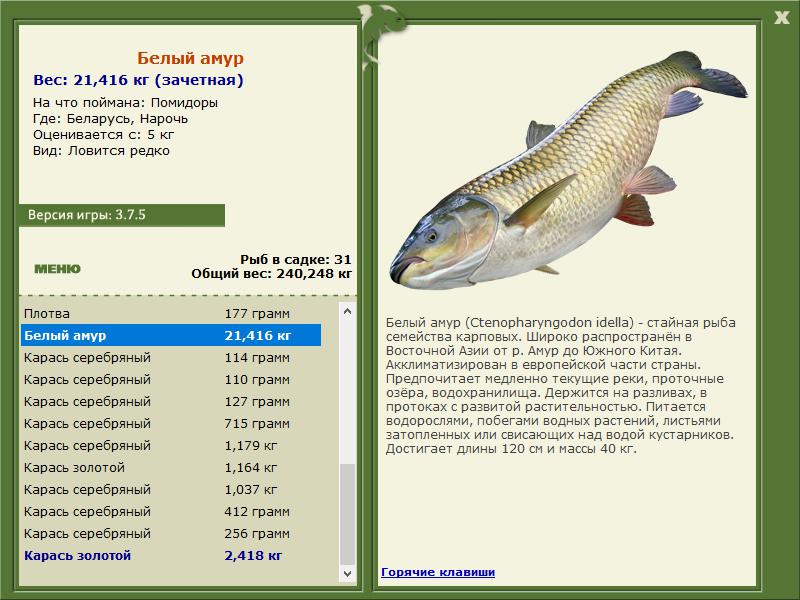Click the Вес: 21,416 кг (зачетная) text

click(138, 80)
